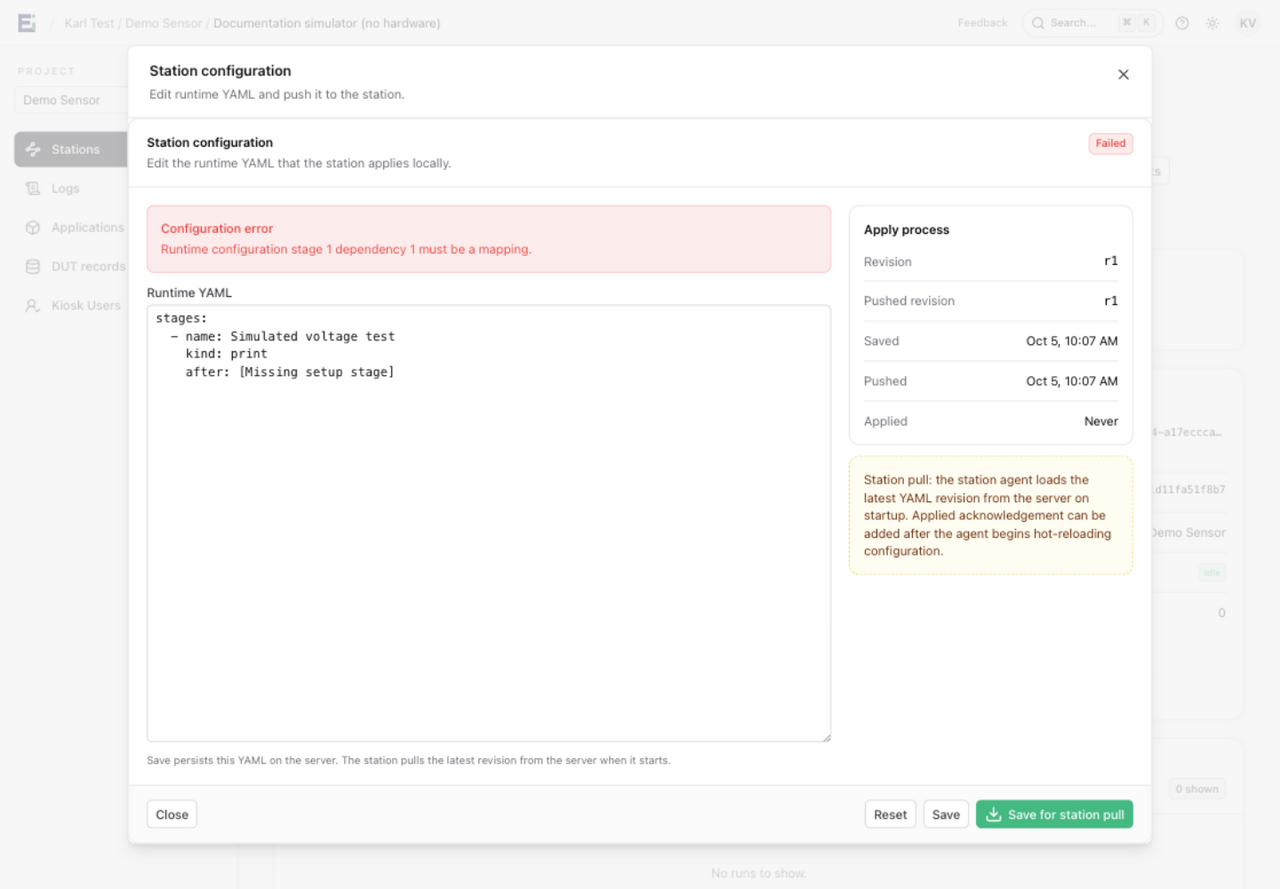Click inside the Runtime YAML editor

[x=489, y=523]
